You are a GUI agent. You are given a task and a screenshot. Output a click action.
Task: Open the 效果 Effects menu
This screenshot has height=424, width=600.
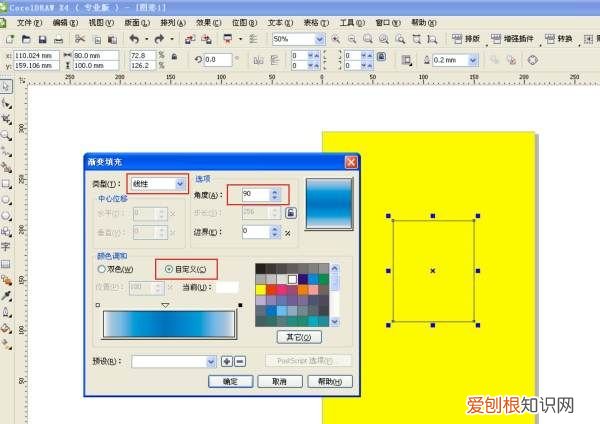click(x=209, y=23)
